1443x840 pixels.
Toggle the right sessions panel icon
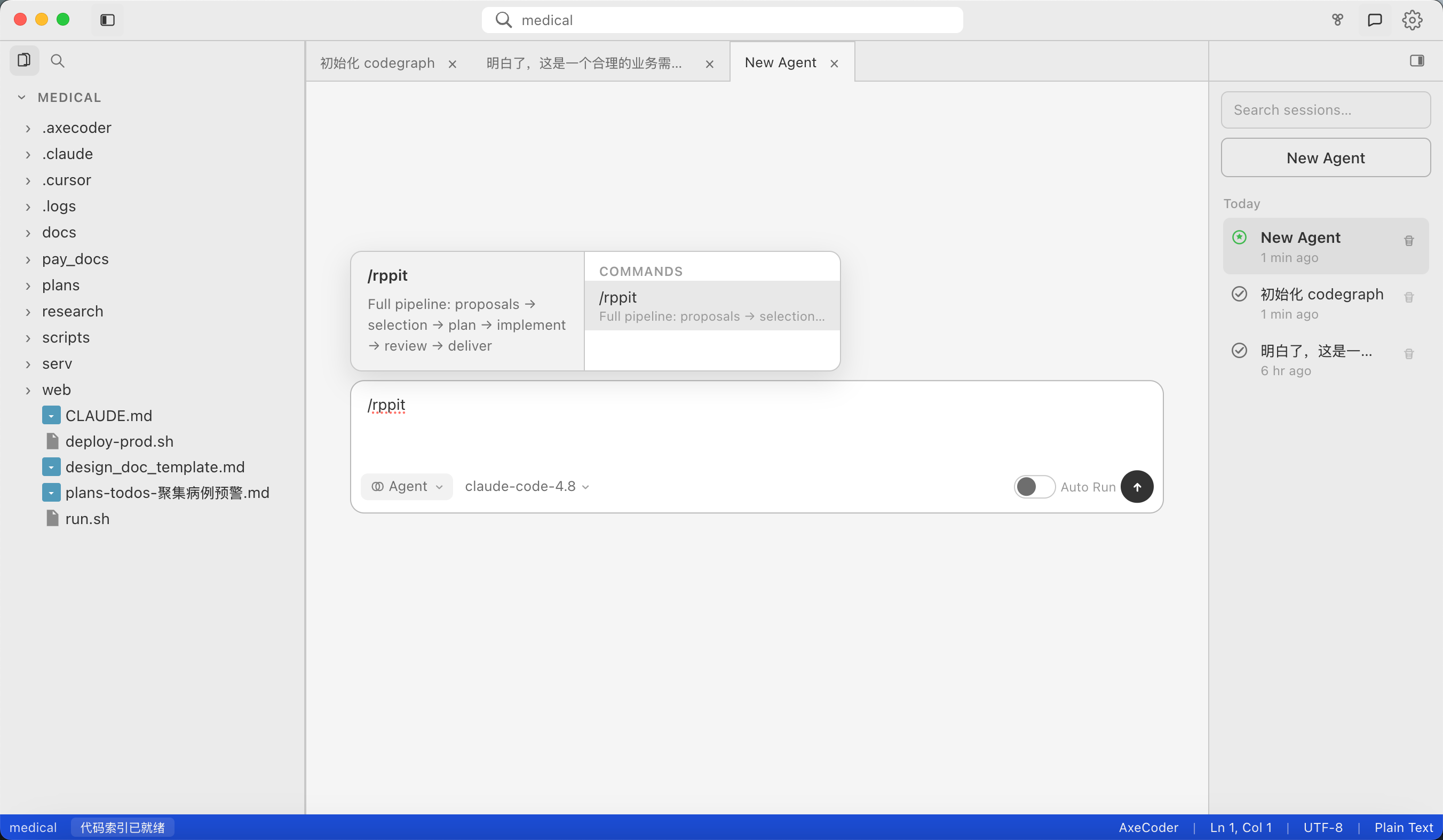pyautogui.click(x=1417, y=61)
